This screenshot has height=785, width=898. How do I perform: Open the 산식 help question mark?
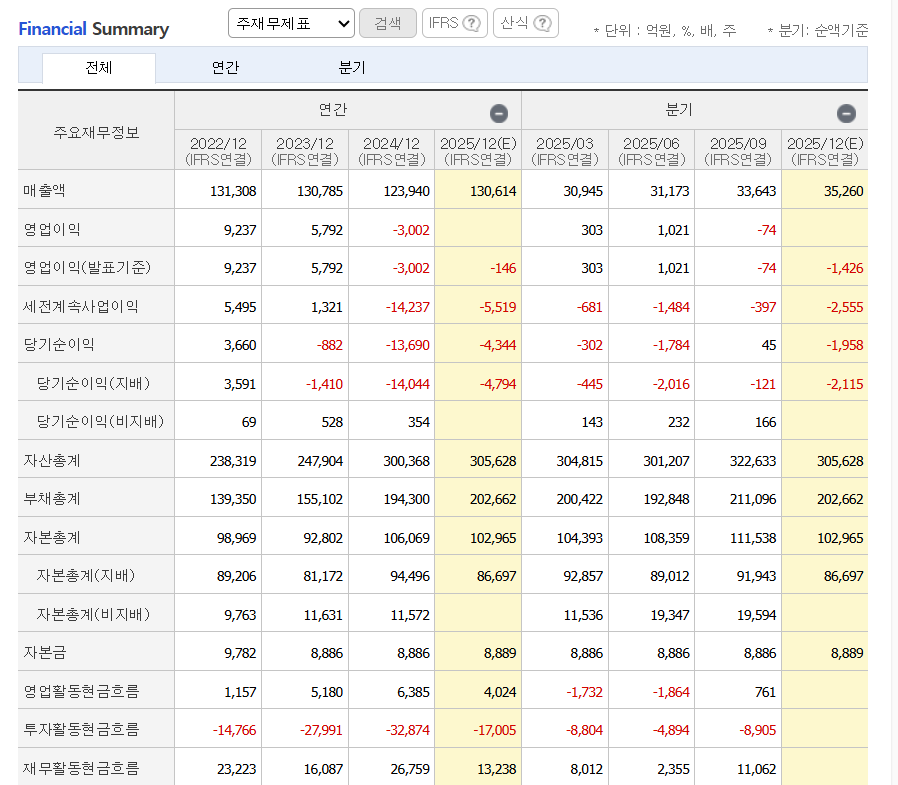(542, 23)
